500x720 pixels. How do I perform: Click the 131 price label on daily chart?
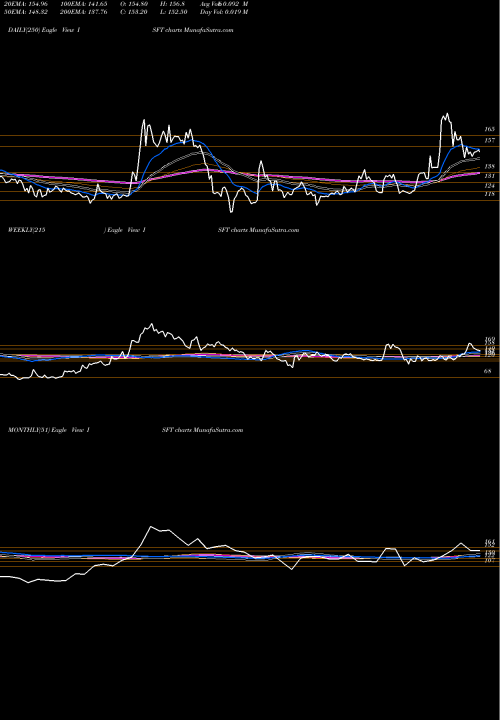[x=489, y=176]
